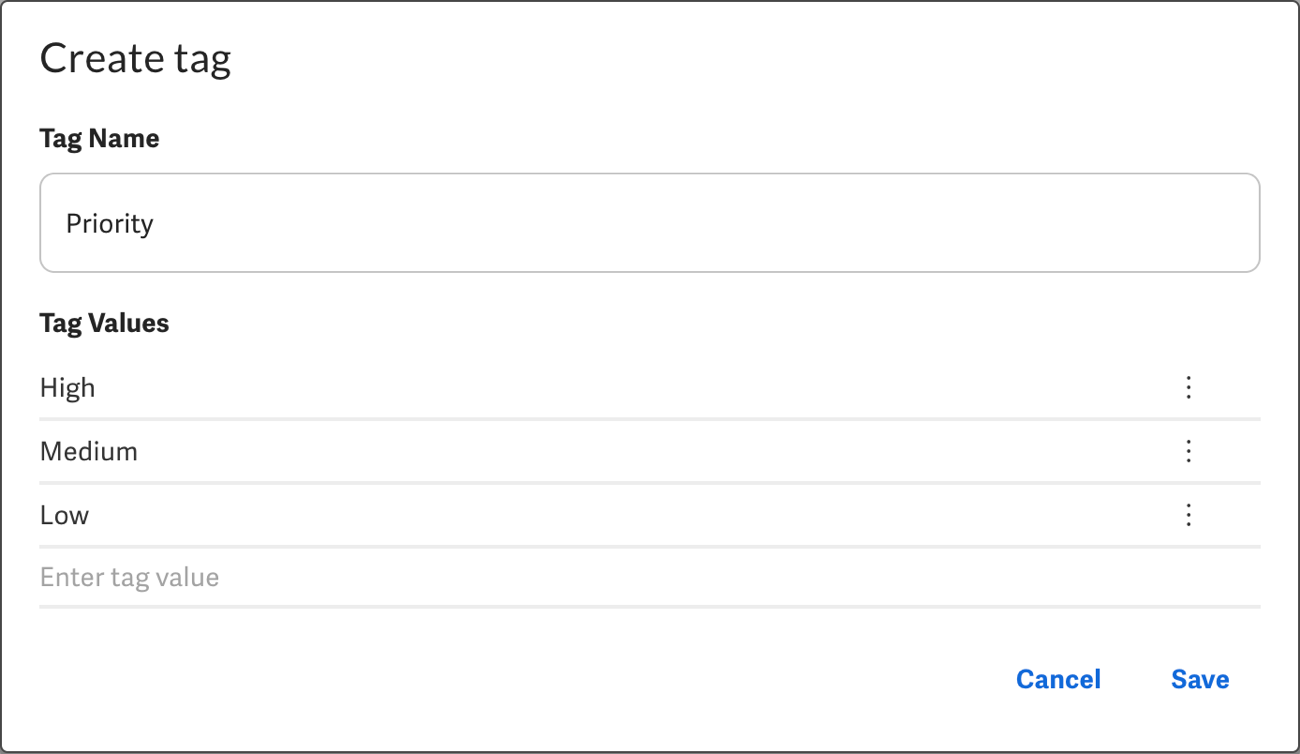Click the divider line below Medium row
The image size is (1300, 754).
click(x=649, y=483)
